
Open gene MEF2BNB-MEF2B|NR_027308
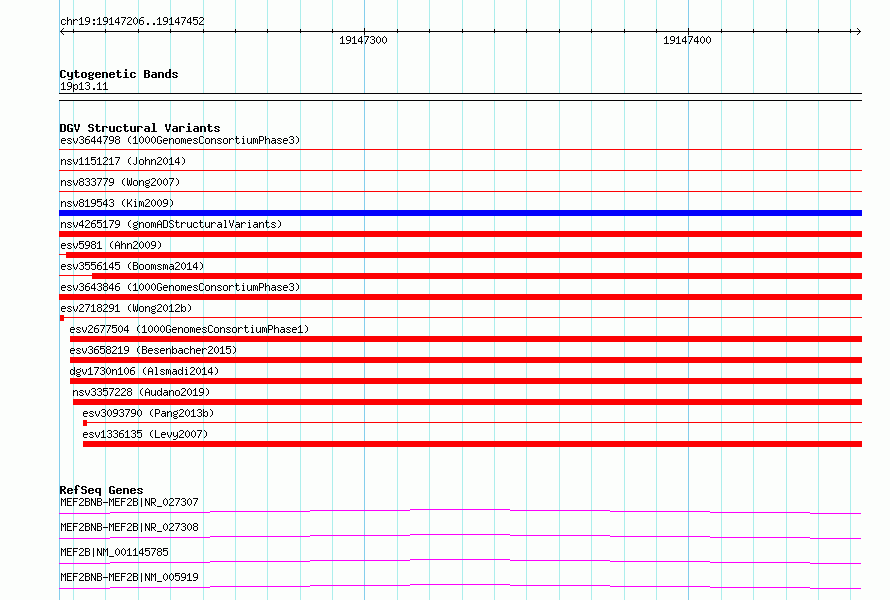click(x=129, y=527)
